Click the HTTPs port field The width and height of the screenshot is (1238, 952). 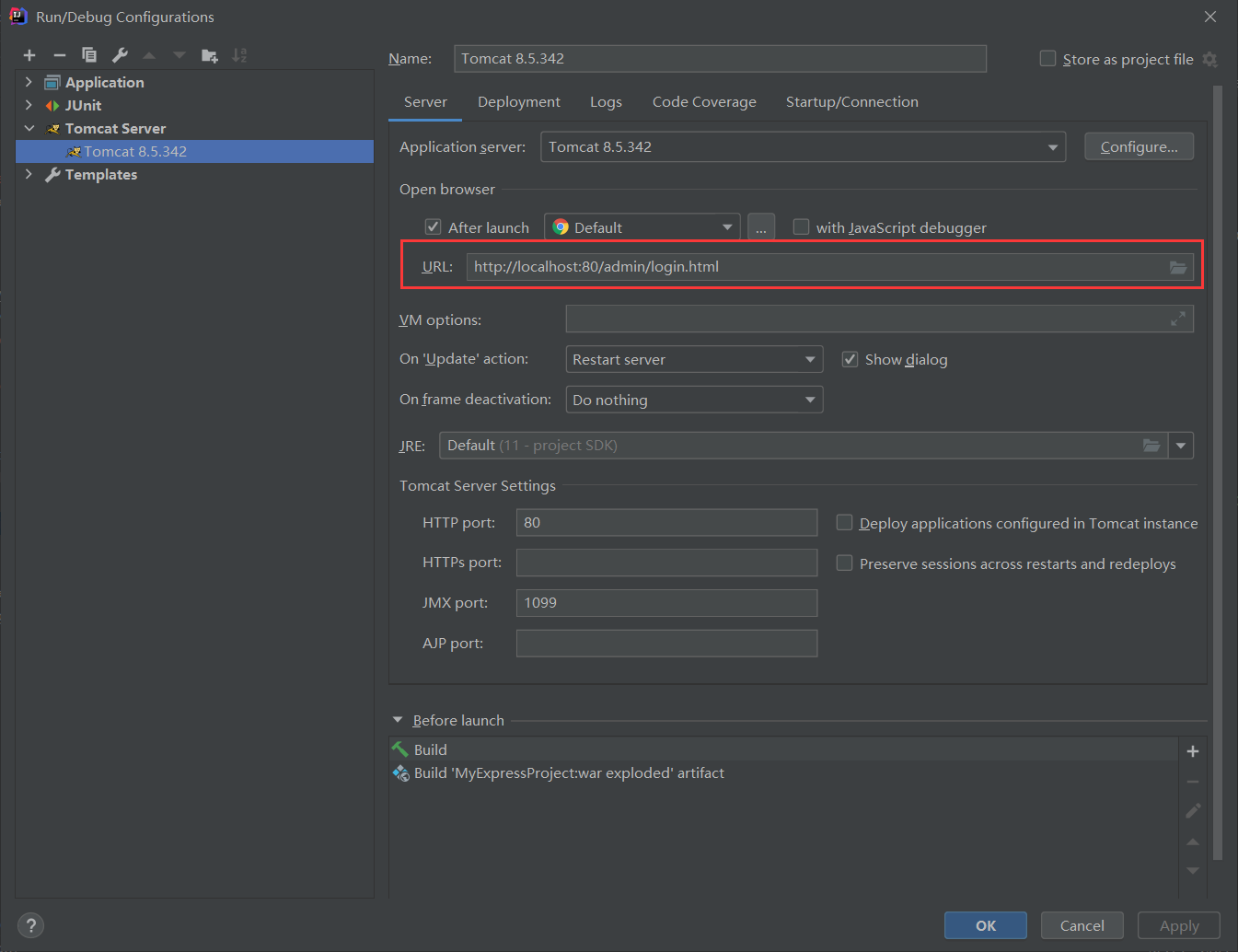tap(666, 563)
